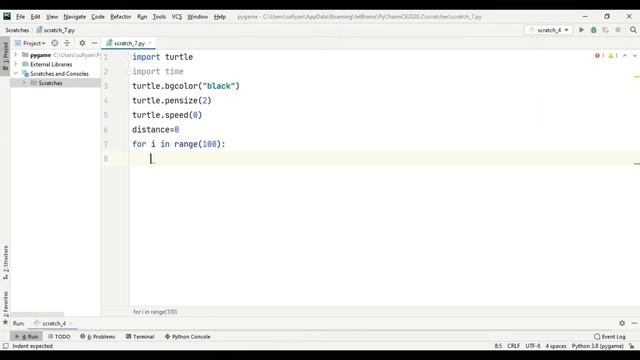Open the Project view selector dropdown
Viewport: 640px width, 360px height.
coord(30,43)
